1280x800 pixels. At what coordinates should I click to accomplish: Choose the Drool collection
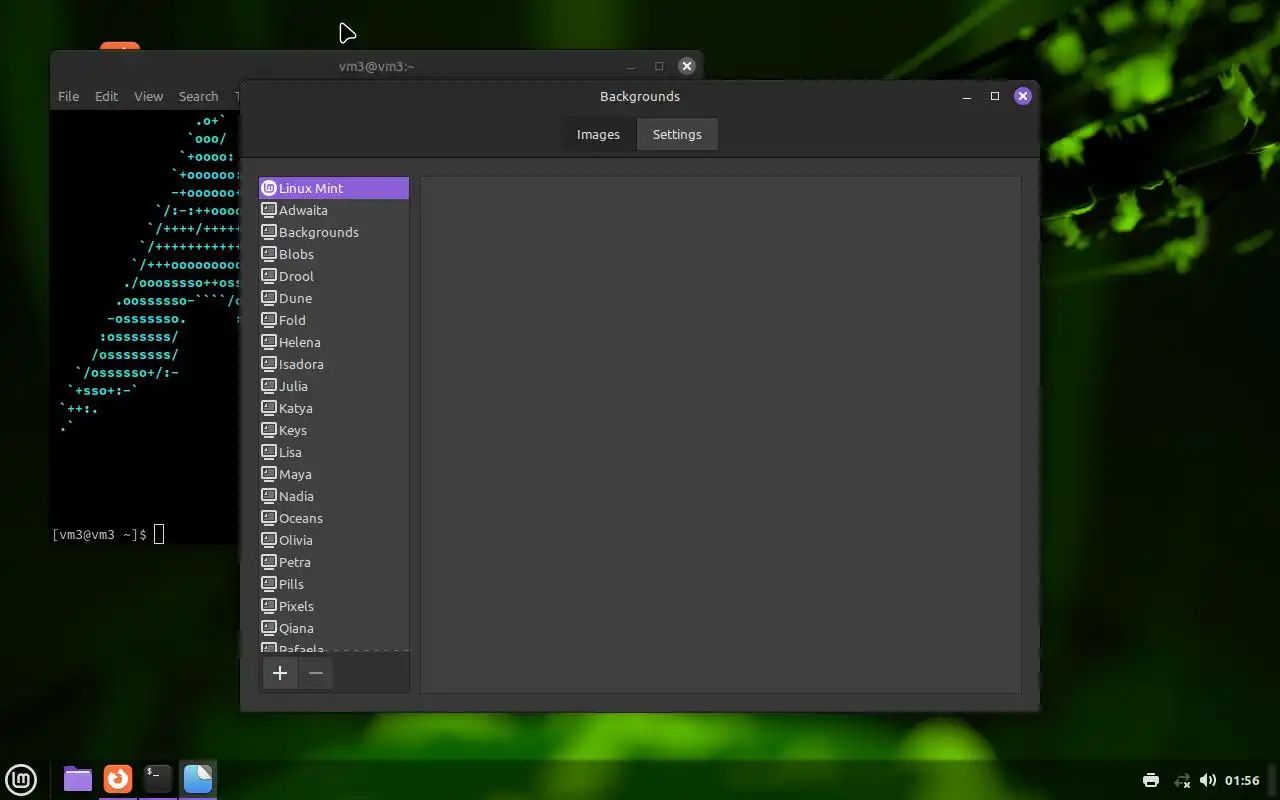(334, 276)
